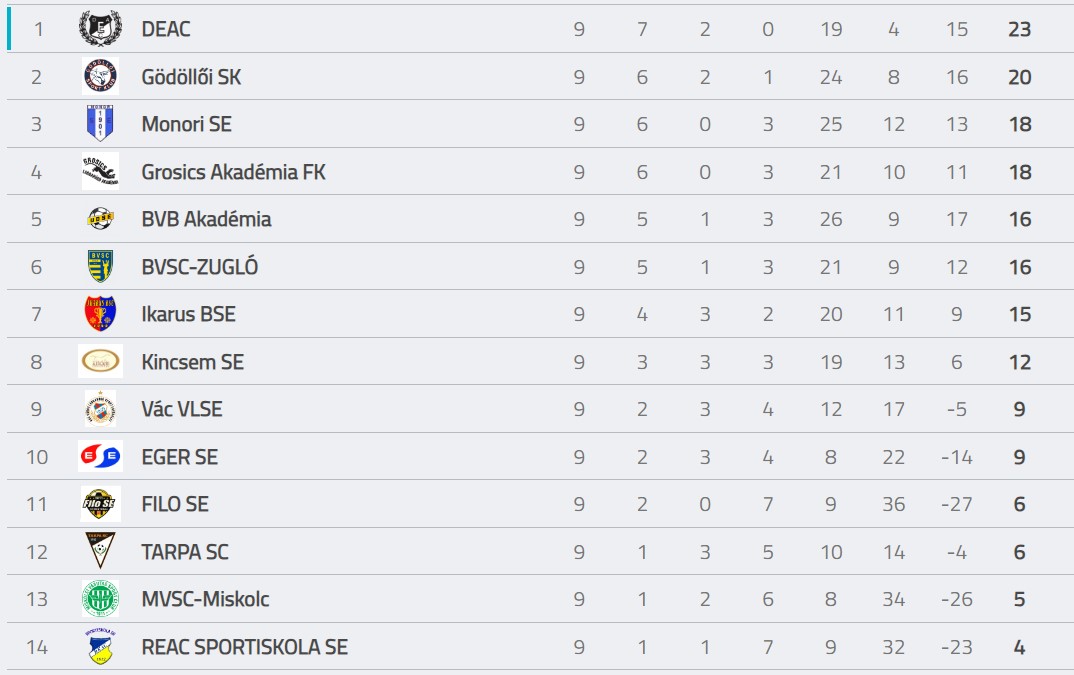The height and width of the screenshot is (675, 1074).
Task: Click the Kincsem SE oval logo
Action: click(100, 361)
